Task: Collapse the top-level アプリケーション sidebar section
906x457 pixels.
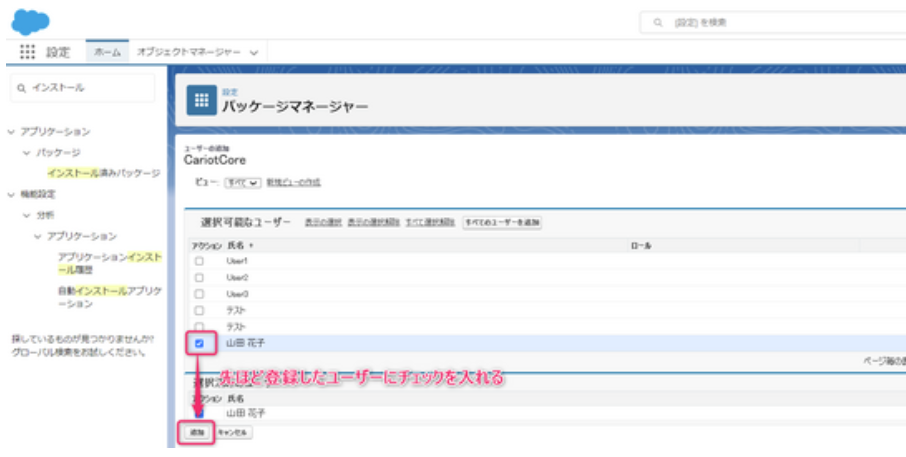Action: click(11, 132)
